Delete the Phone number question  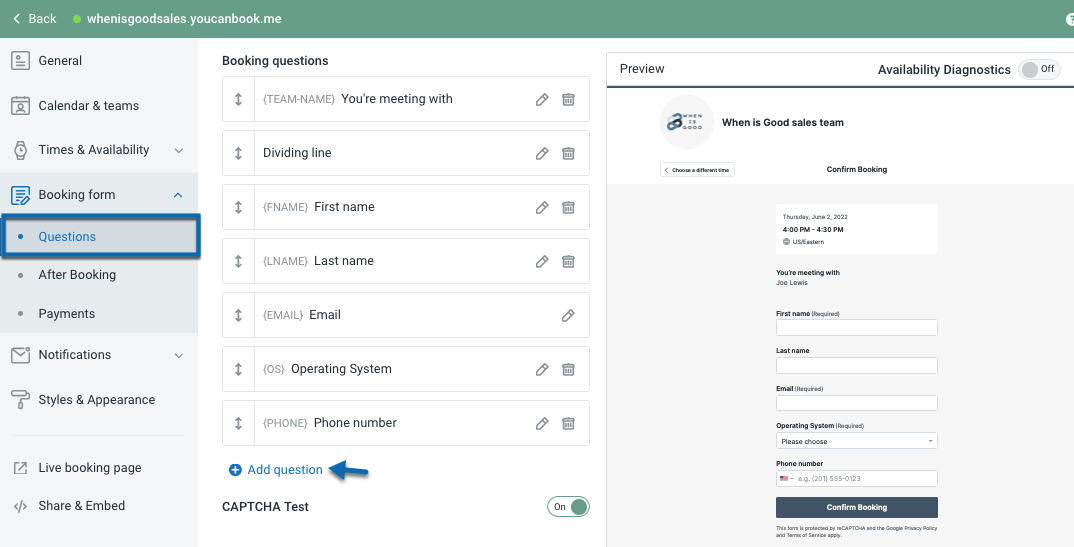pos(568,424)
